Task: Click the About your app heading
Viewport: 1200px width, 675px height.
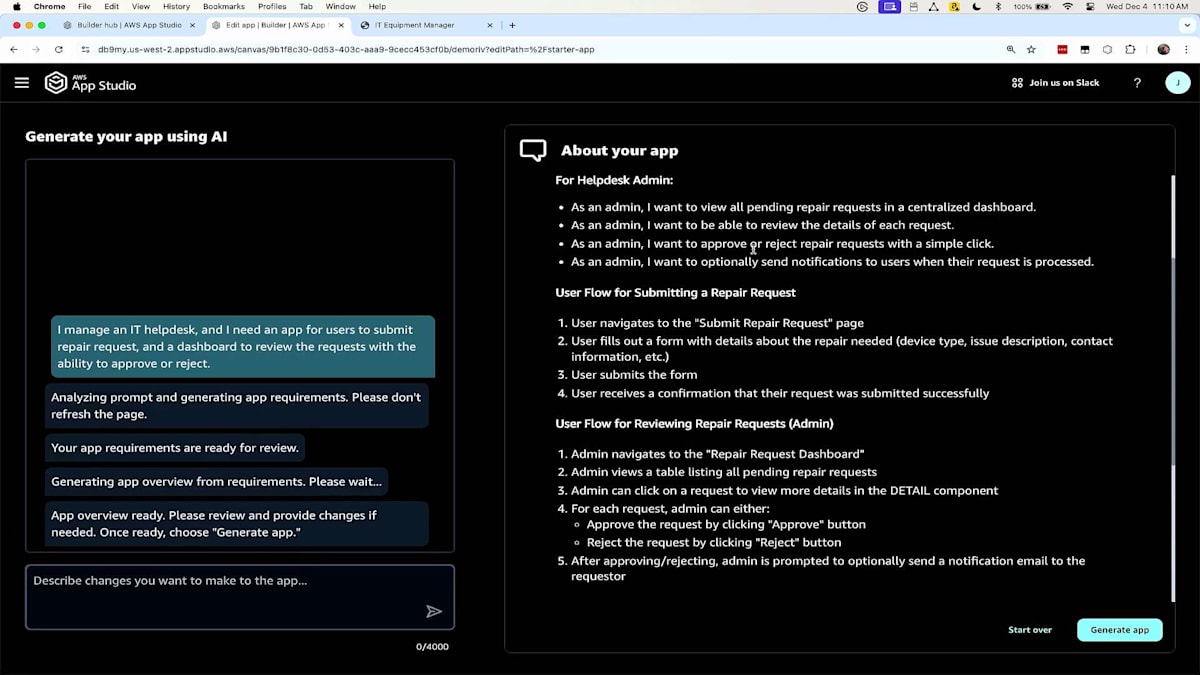Action: tap(620, 151)
